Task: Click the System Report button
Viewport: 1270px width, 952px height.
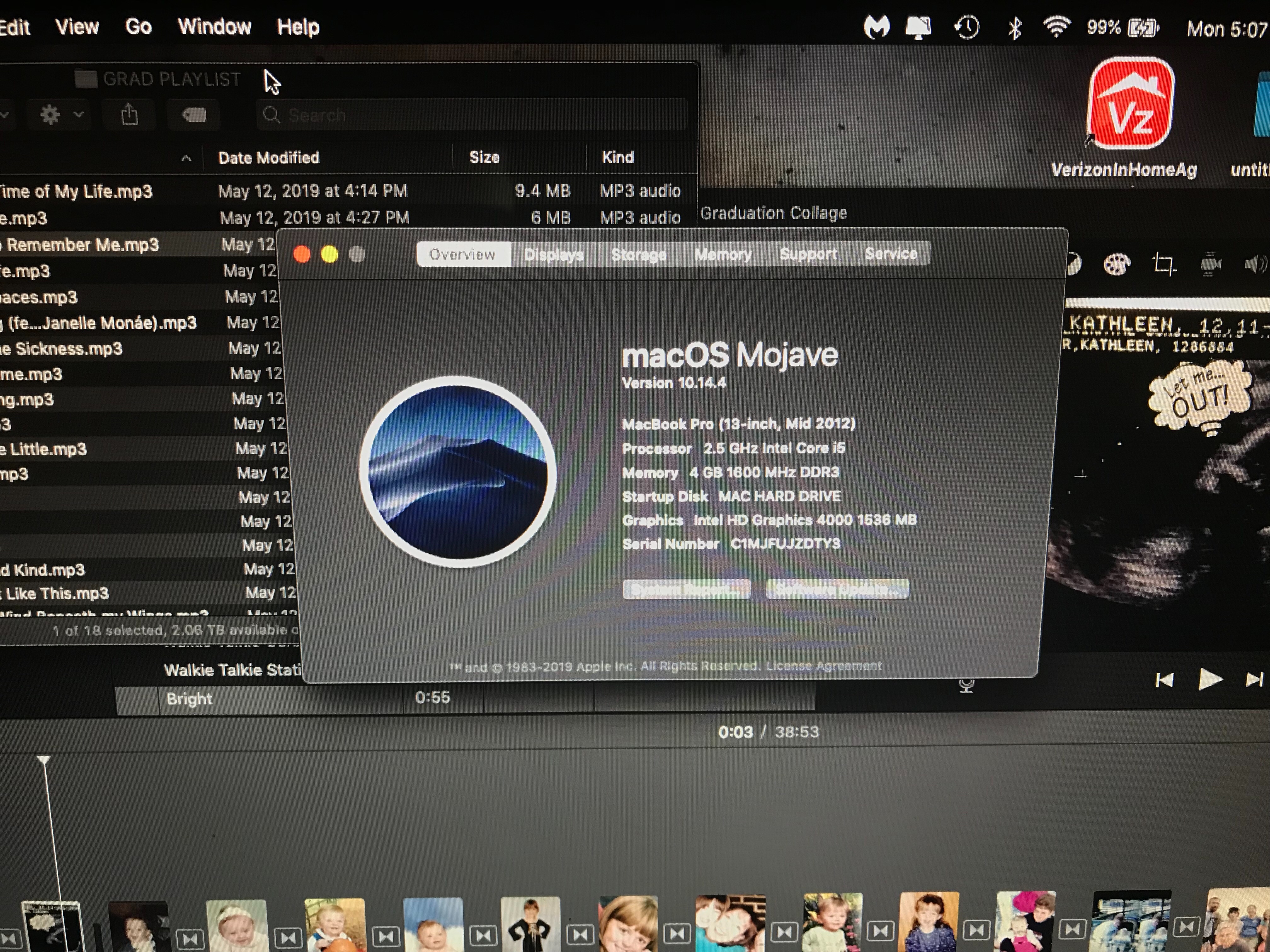Action: tap(686, 589)
